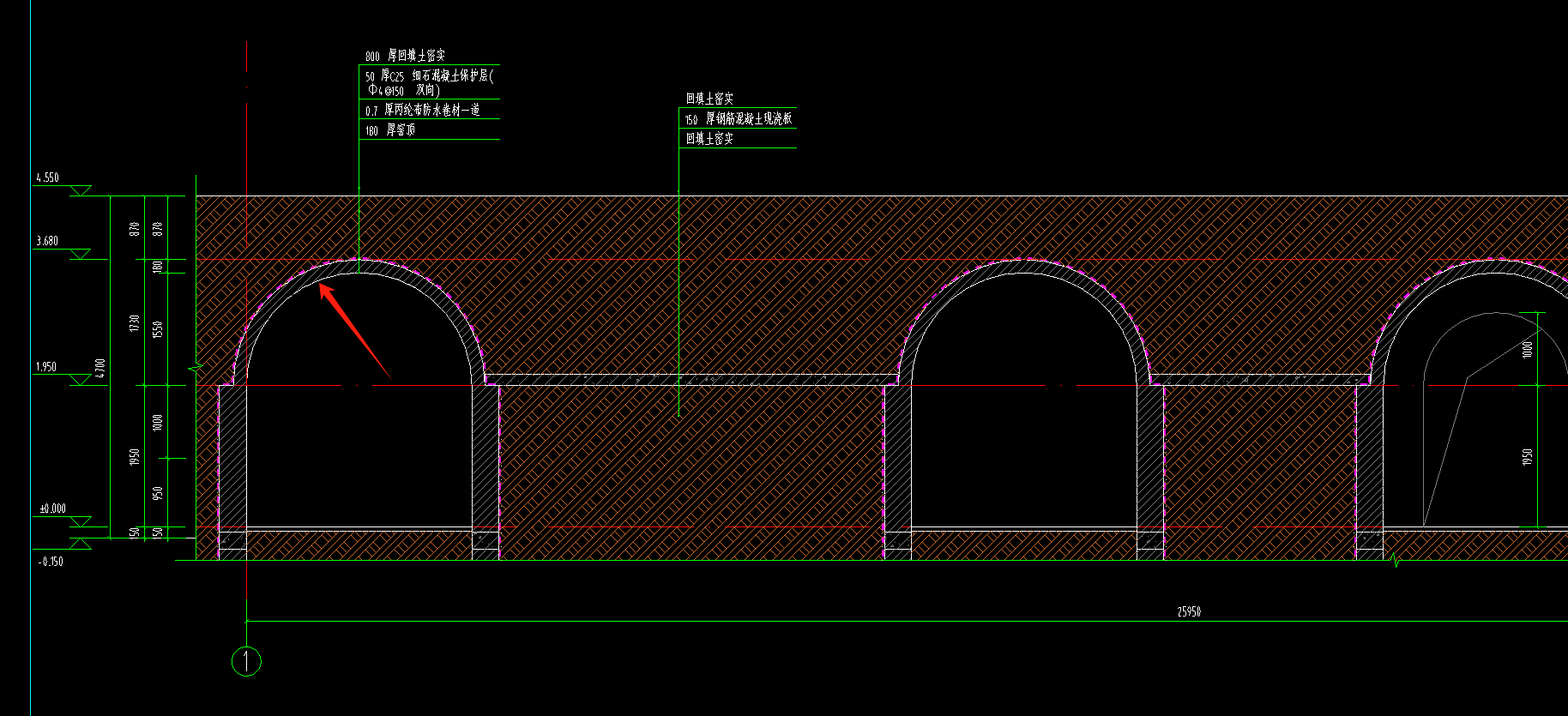1568x716 pixels.
Task: Select the vertical dimension 1550
Action: pyautogui.click(x=157, y=330)
